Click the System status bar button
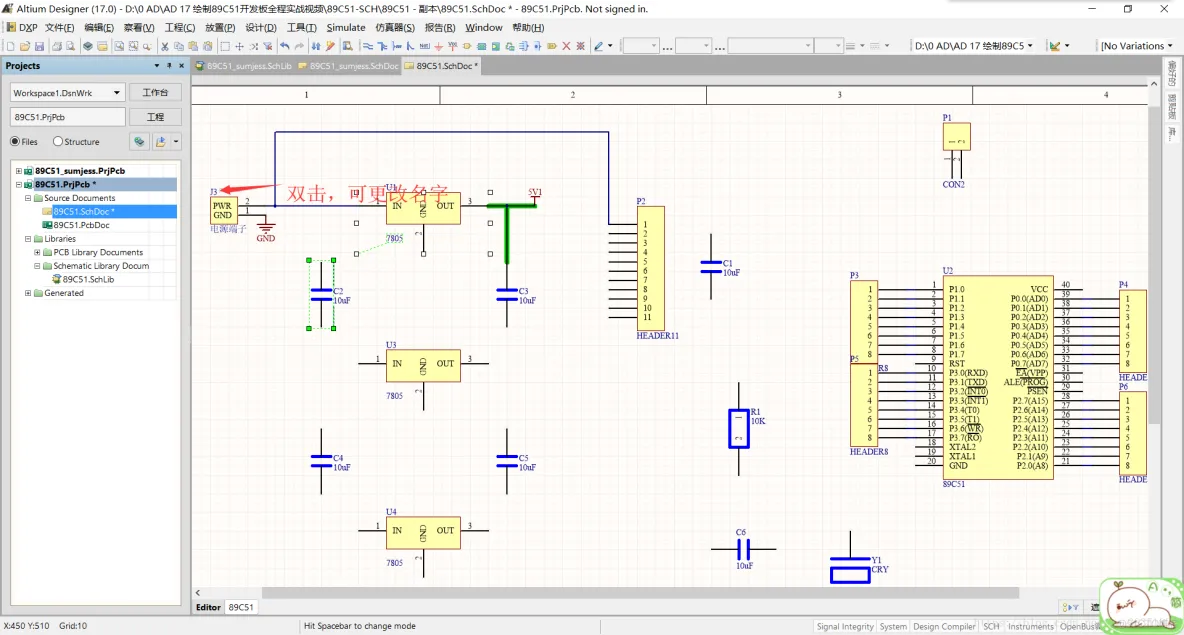Viewport: 1184px width, 635px height. tap(893, 627)
